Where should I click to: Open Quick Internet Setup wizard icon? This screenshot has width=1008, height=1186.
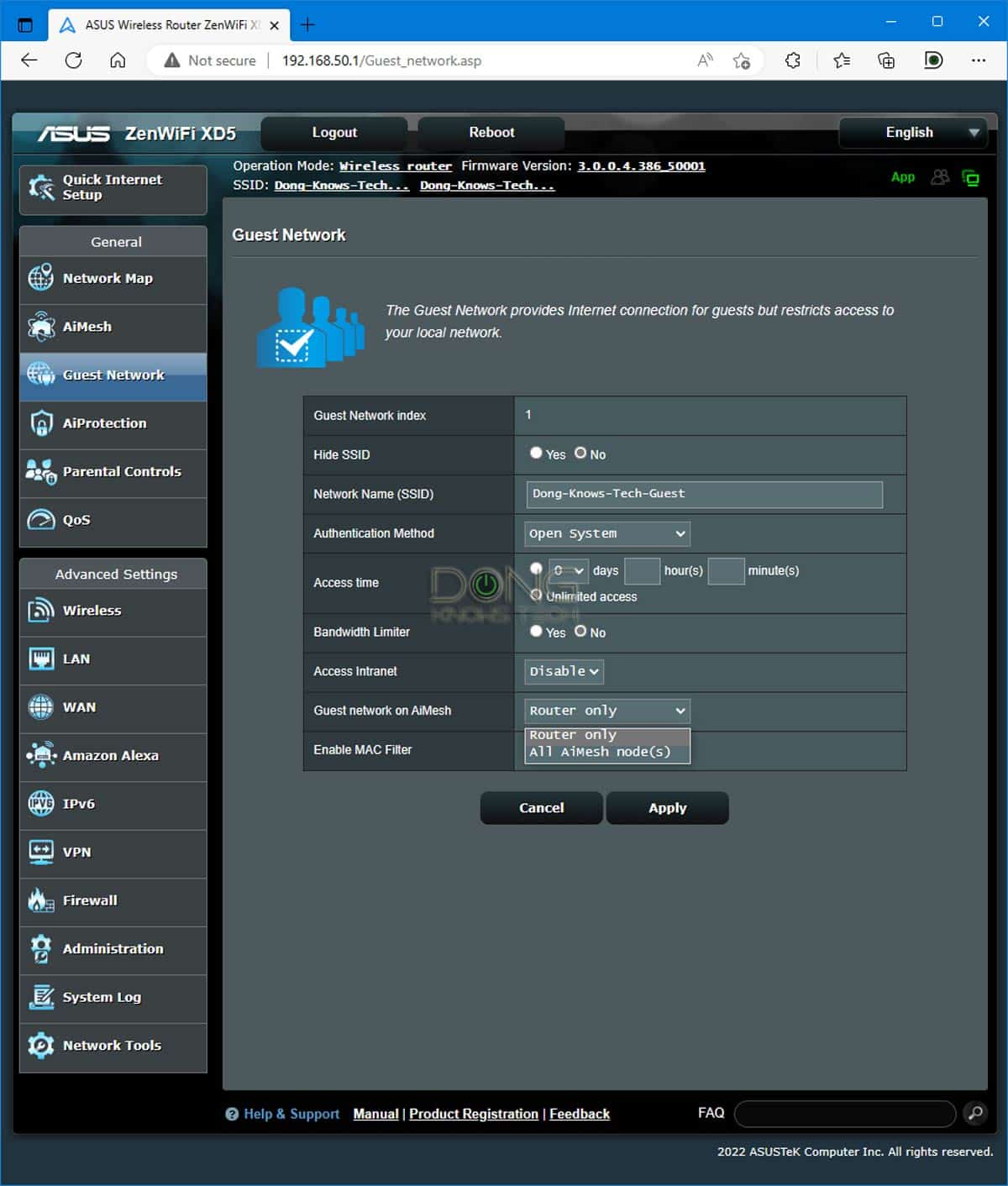[41, 187]
